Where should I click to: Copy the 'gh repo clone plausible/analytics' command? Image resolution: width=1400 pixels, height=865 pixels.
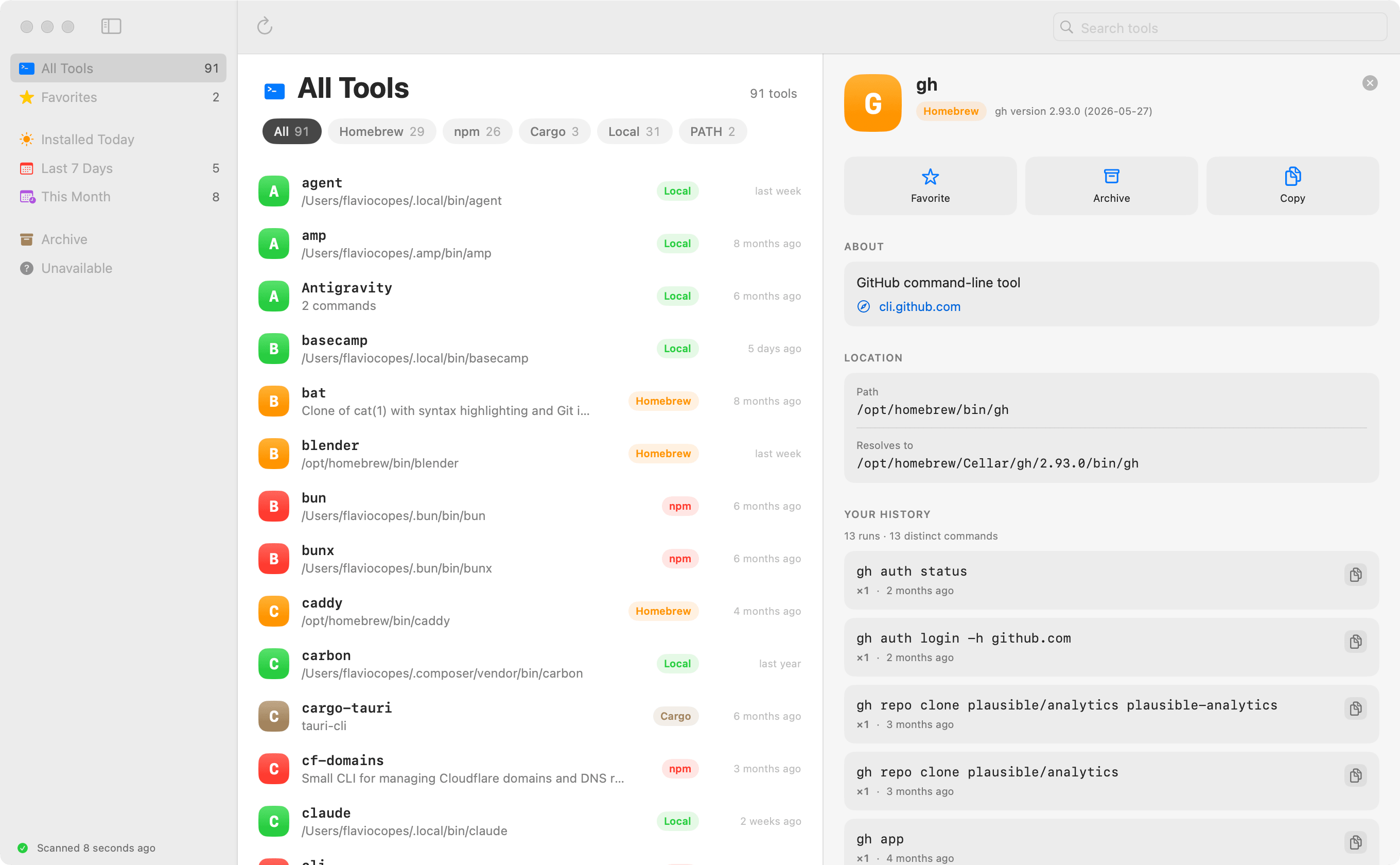pyautogui.click(x=1355, y=775)
